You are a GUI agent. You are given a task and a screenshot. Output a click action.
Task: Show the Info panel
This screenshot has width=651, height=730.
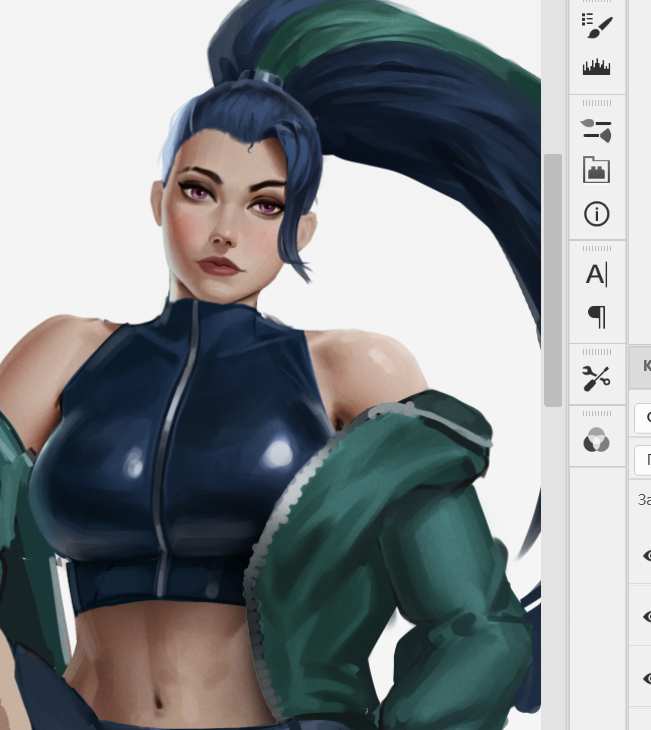(x=597, y=214)
